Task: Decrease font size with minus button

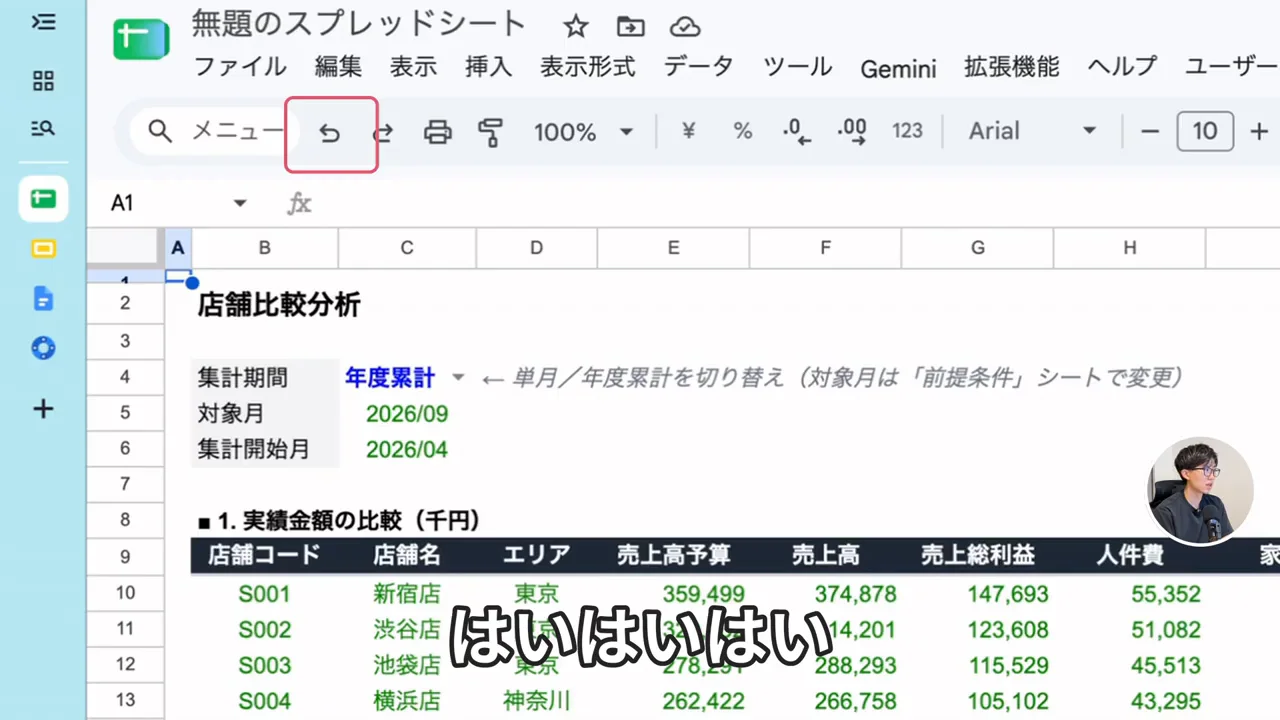Action: (1150, 131)
